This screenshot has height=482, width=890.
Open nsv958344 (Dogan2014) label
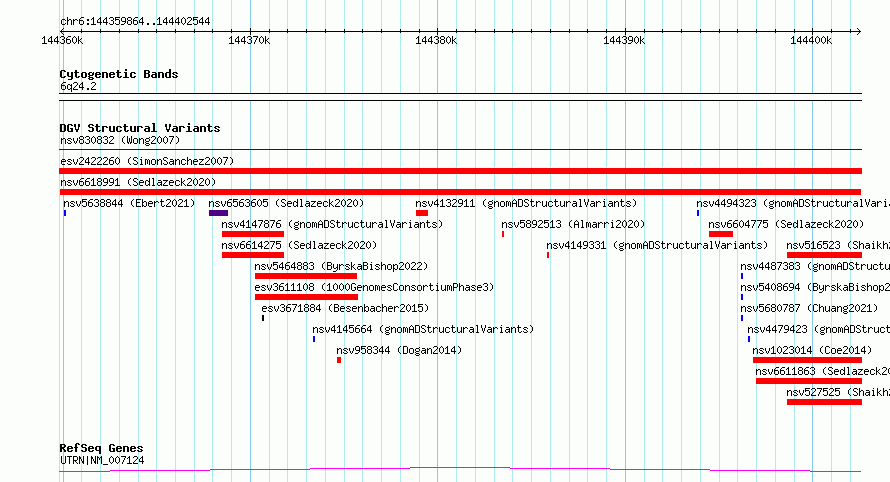point(399,350)
